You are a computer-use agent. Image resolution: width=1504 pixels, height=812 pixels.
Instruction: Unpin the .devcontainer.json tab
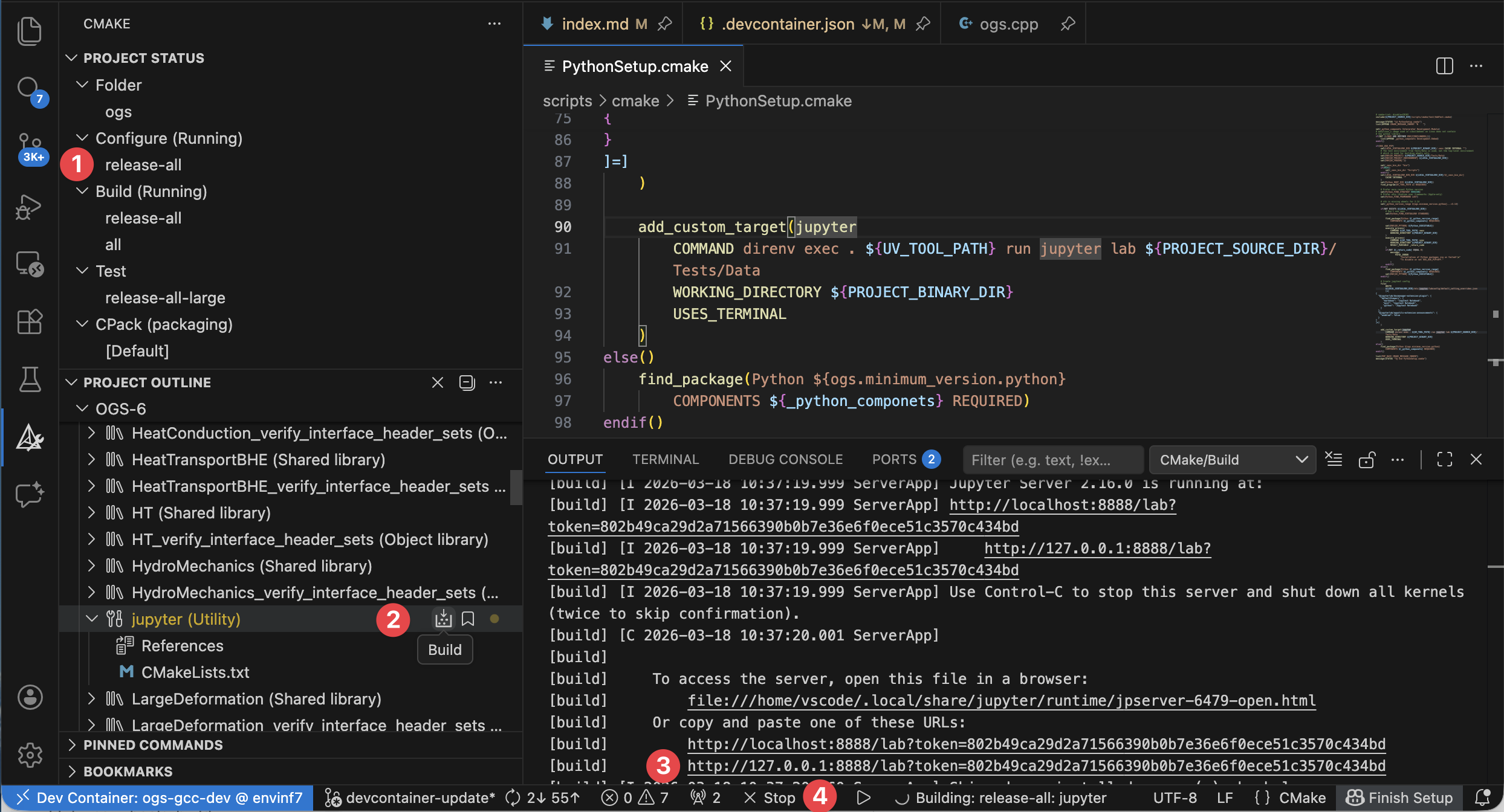click(922, 24)
